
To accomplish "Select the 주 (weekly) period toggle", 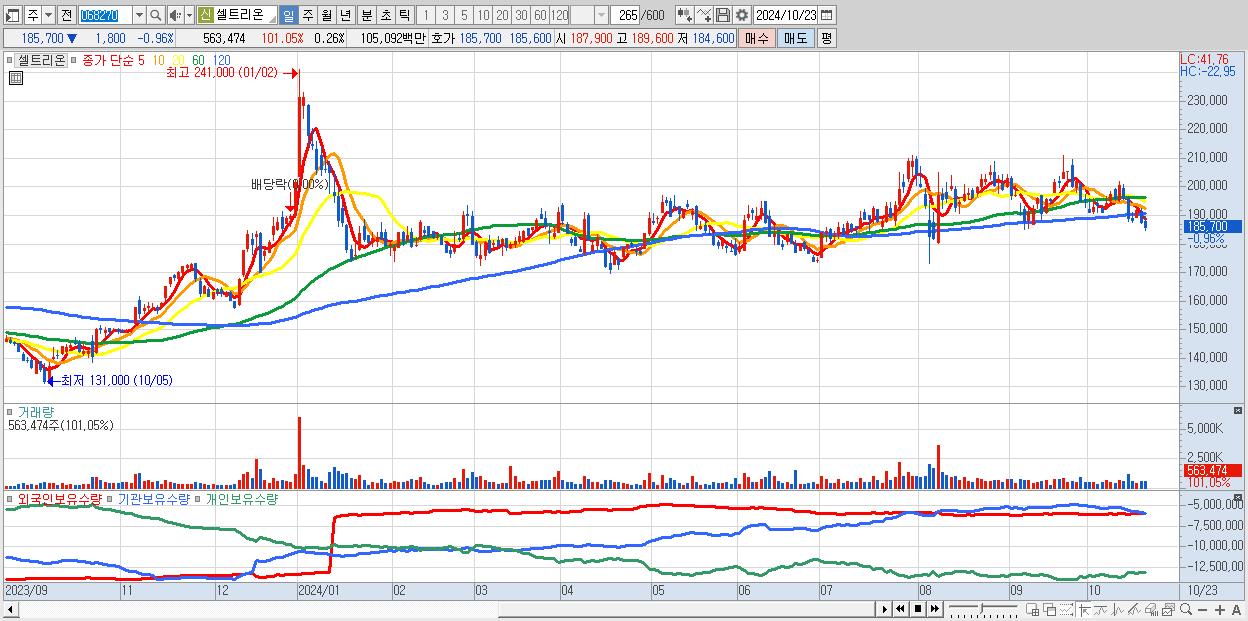I will [307, 15].
